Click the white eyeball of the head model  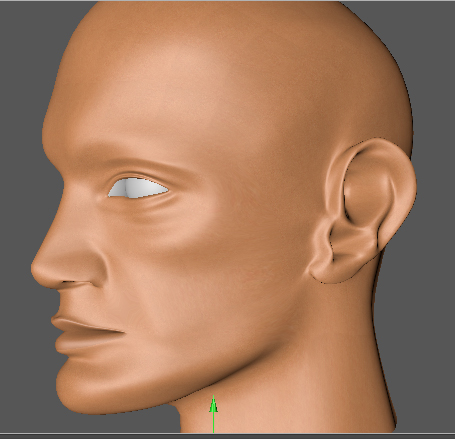[138, 188]
